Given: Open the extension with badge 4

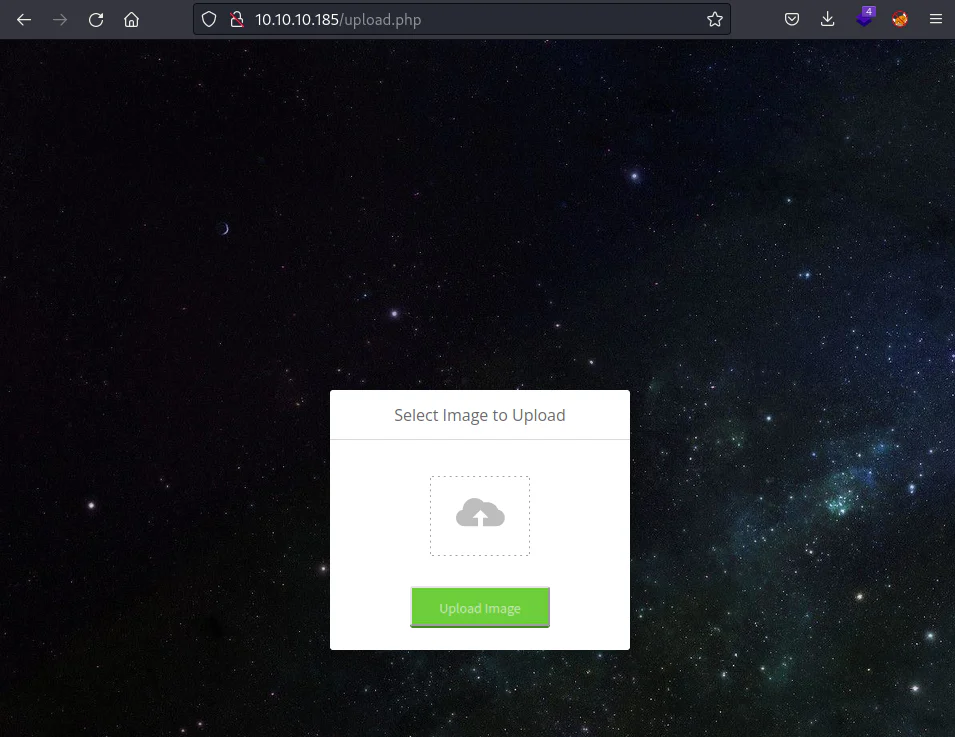Looking at the screenshot, I should click(x=865, y=18).
